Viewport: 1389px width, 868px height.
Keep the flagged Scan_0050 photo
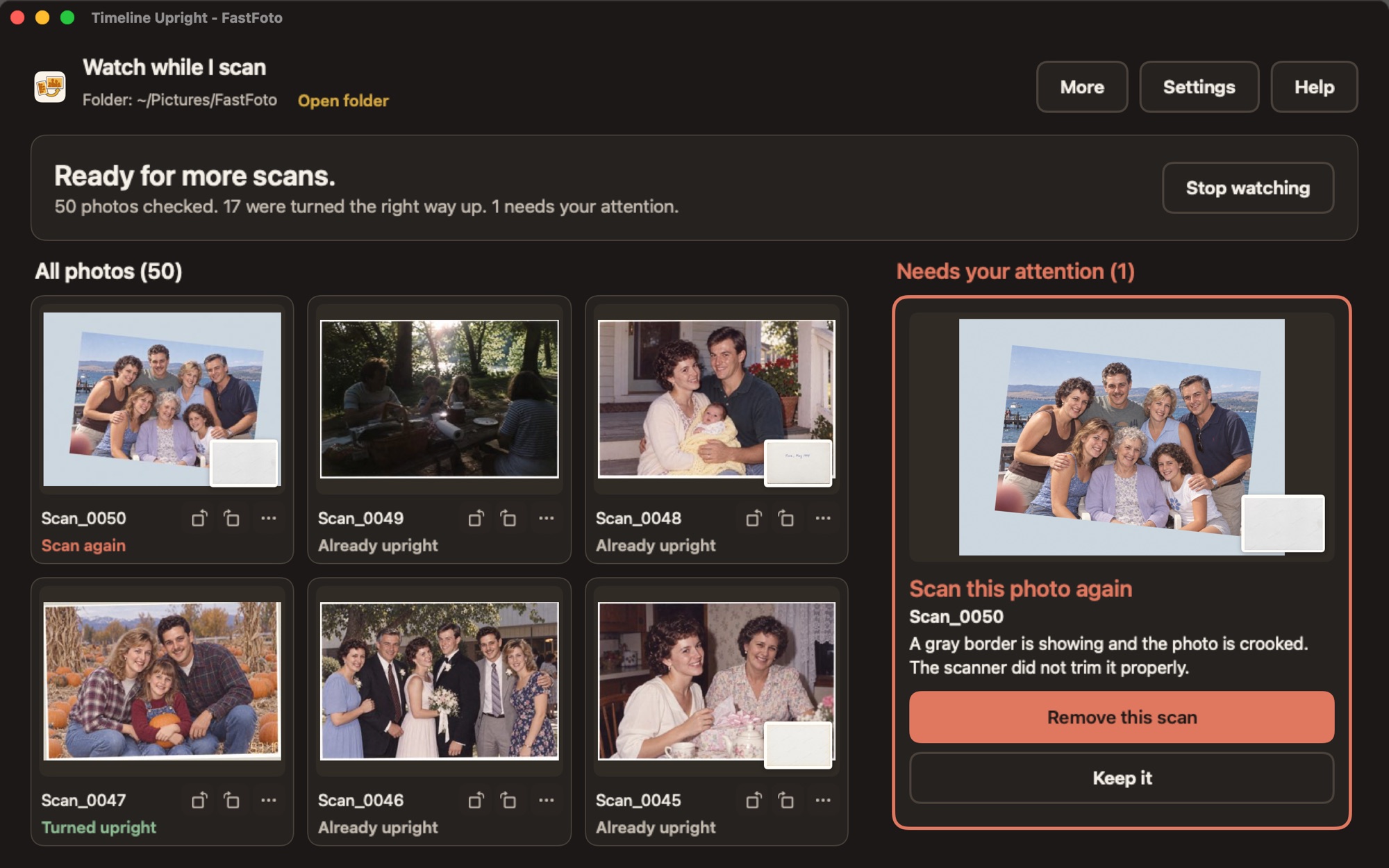tap(1122, 778)
